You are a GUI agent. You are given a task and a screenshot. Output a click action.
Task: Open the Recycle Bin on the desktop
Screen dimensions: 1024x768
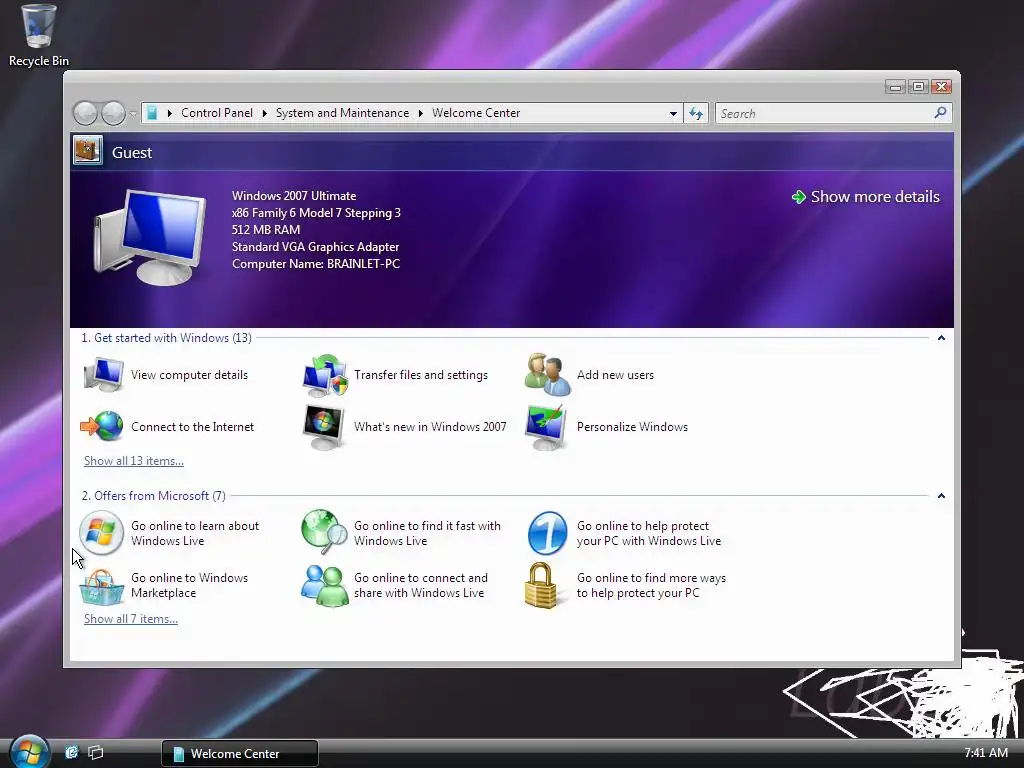(39, 35)
